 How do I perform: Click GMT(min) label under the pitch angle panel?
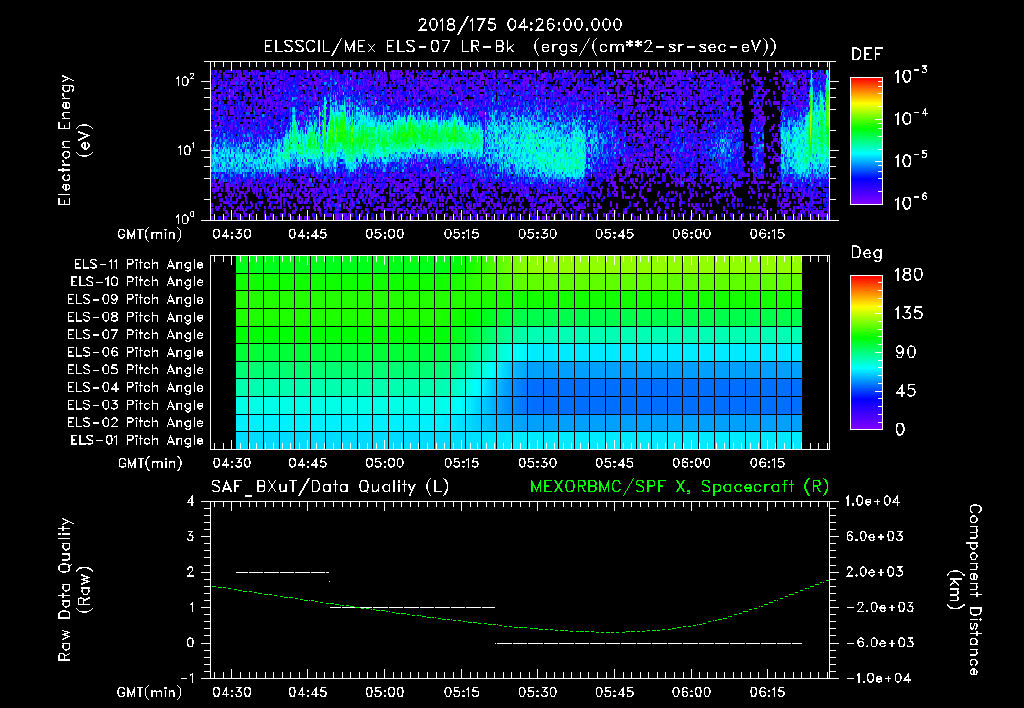click(x=150, y=463)
